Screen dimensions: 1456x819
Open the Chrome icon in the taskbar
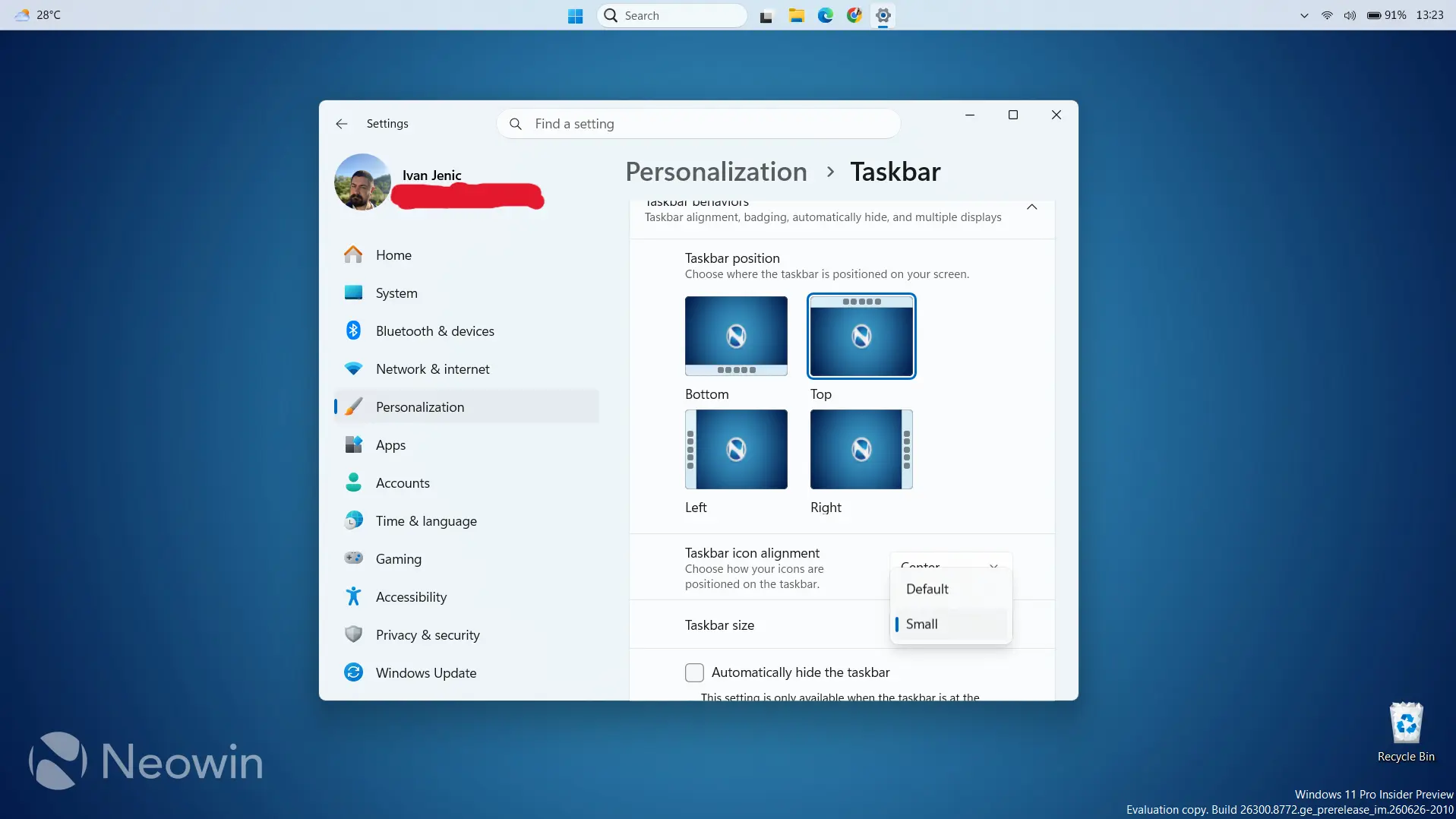coord(854,15)
